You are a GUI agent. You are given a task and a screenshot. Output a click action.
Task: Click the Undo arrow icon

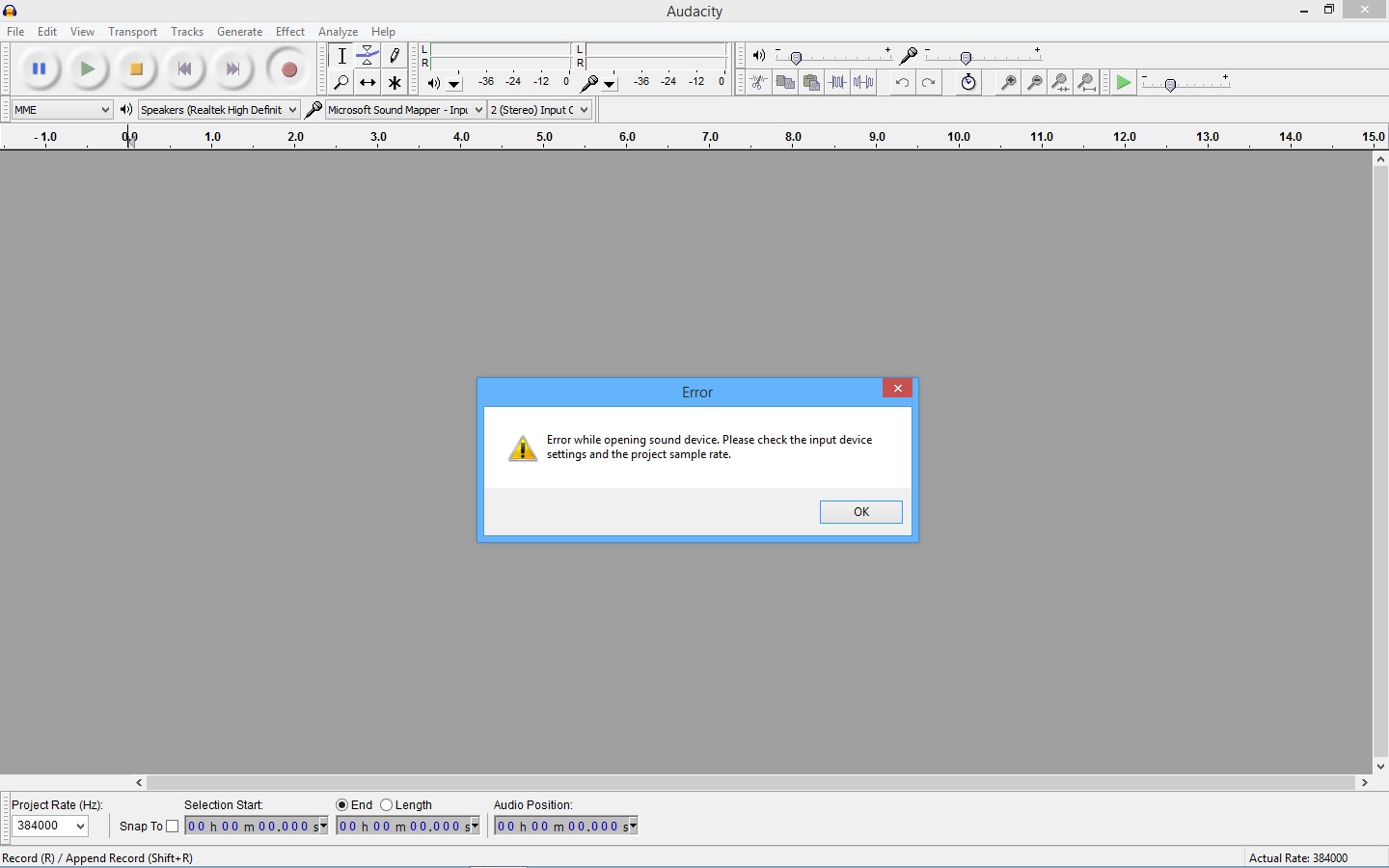tap(902, 83)
